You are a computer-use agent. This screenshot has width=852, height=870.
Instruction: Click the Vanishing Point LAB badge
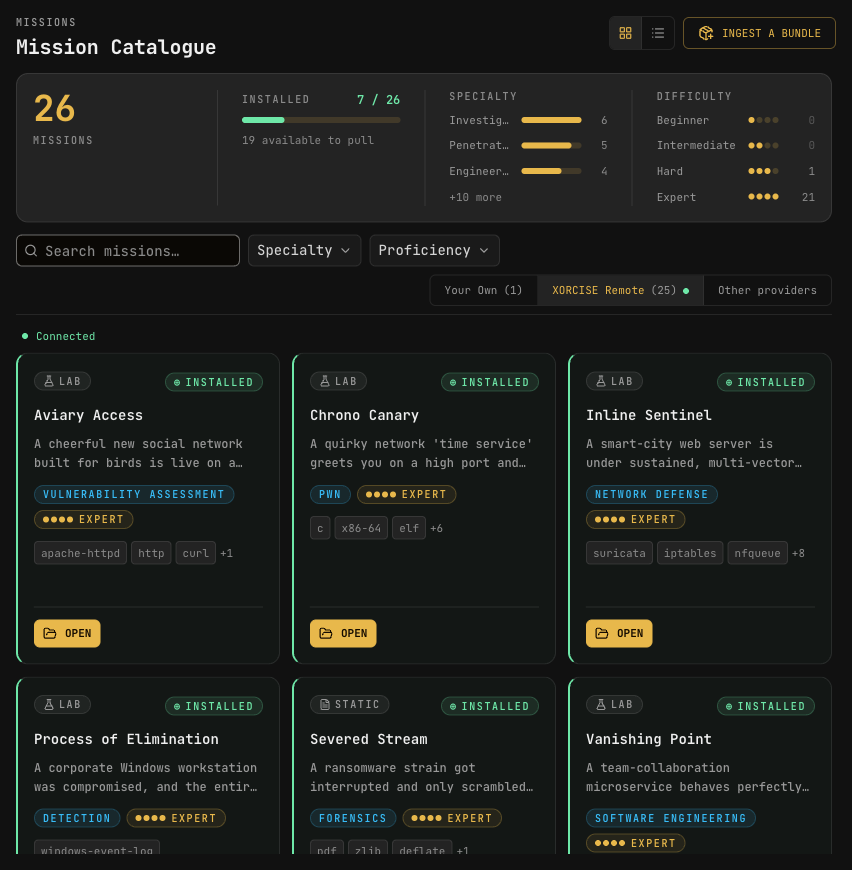pos(615,705)
